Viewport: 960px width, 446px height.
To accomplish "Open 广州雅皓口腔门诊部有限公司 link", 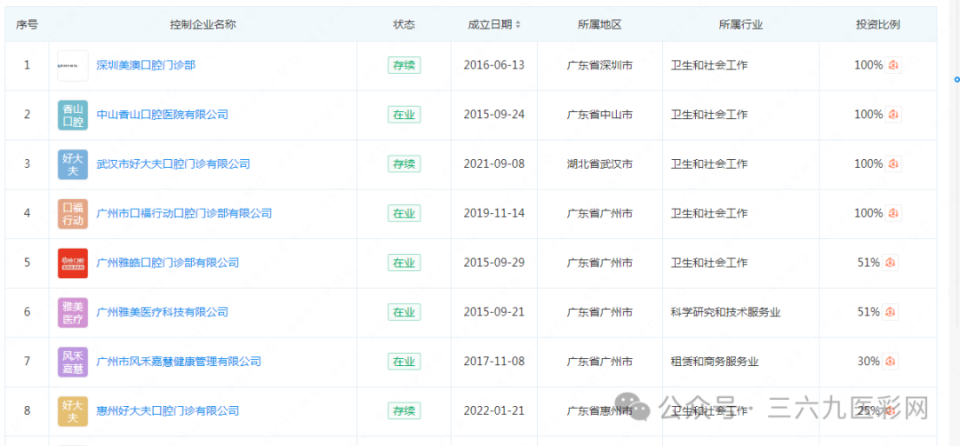I will [x=168, y=263].
